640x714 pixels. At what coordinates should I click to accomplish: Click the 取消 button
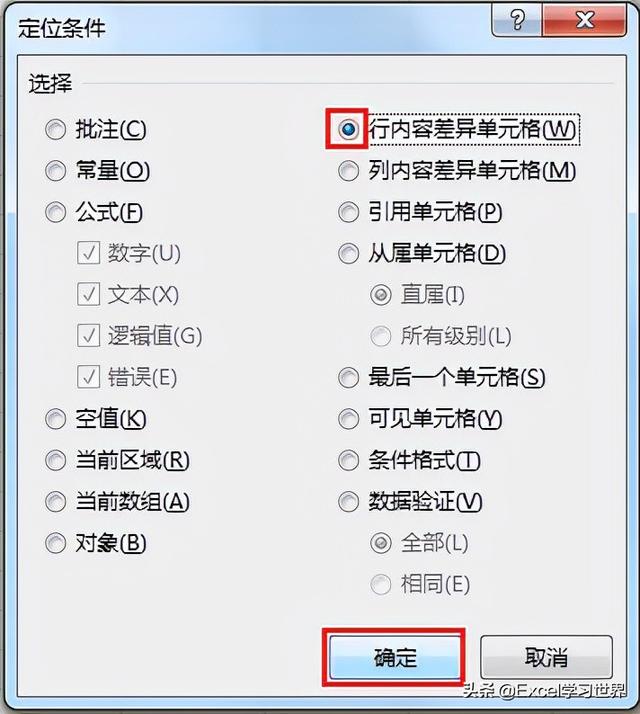[x=546, y=658]
